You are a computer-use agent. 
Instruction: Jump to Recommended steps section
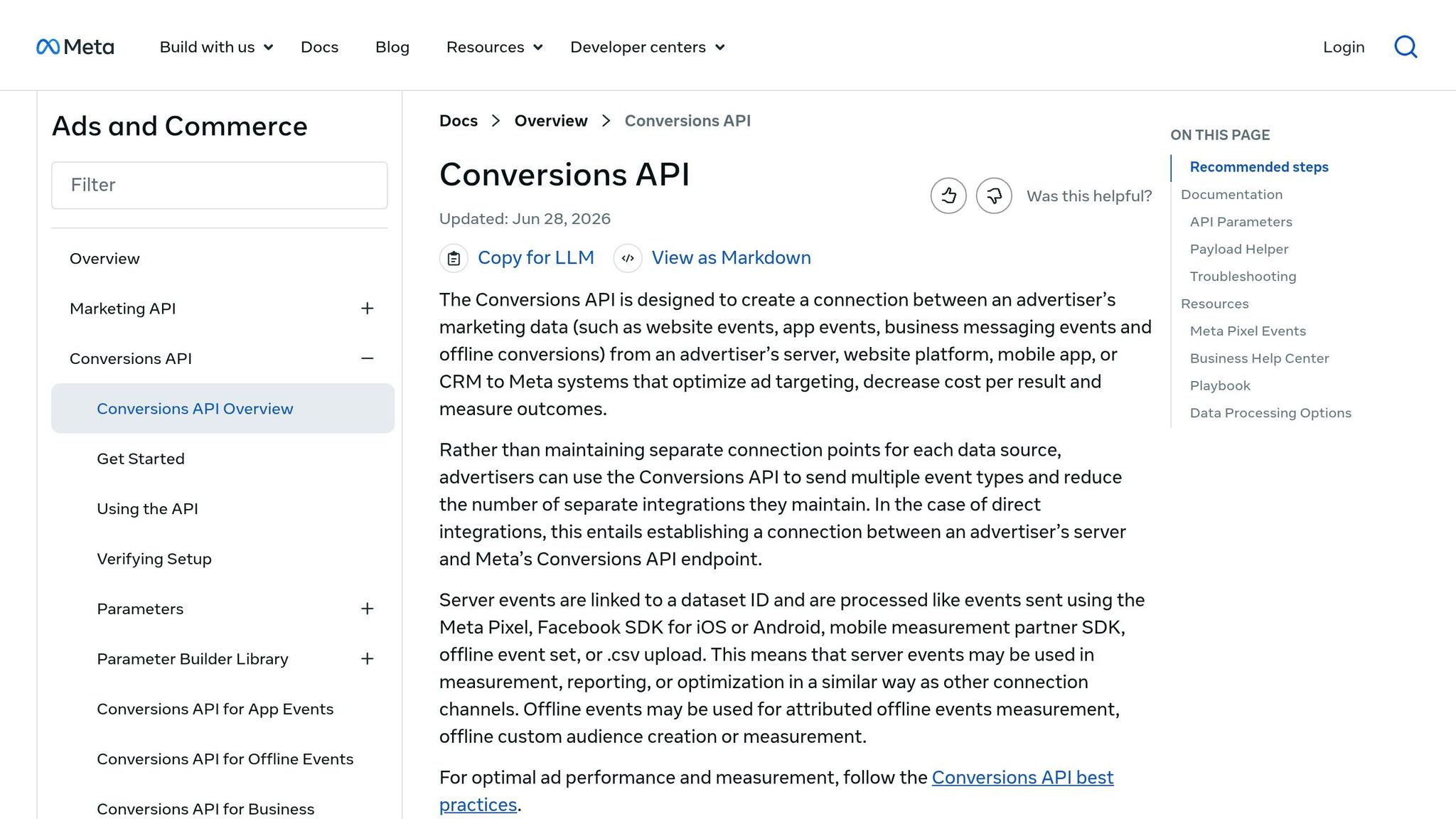(1259, 167)
